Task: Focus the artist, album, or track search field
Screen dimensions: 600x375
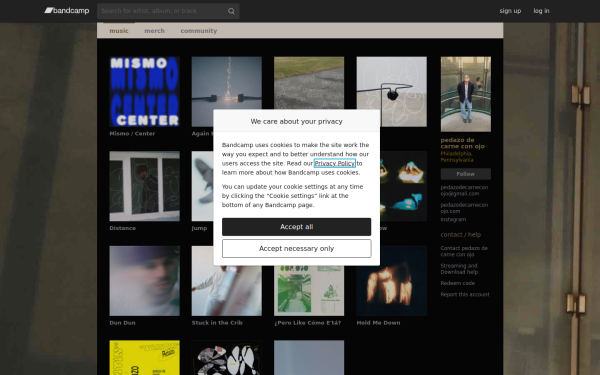Action: coord(168,11)
